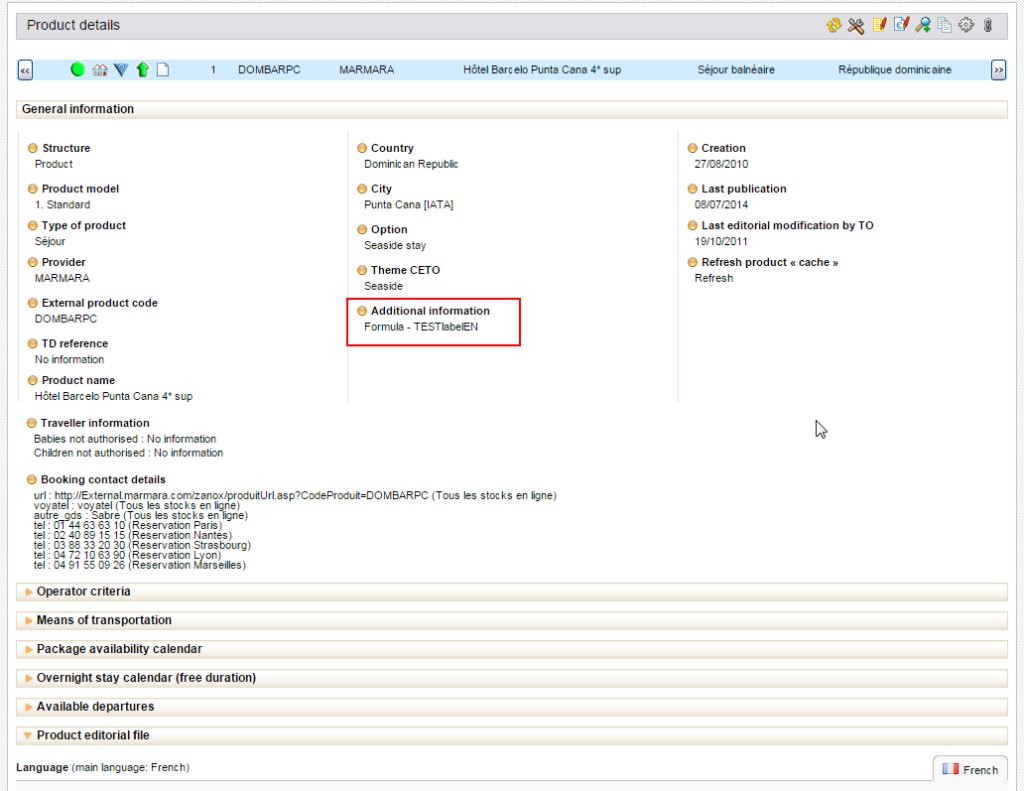Click the chain link icon

coord(987,25)
